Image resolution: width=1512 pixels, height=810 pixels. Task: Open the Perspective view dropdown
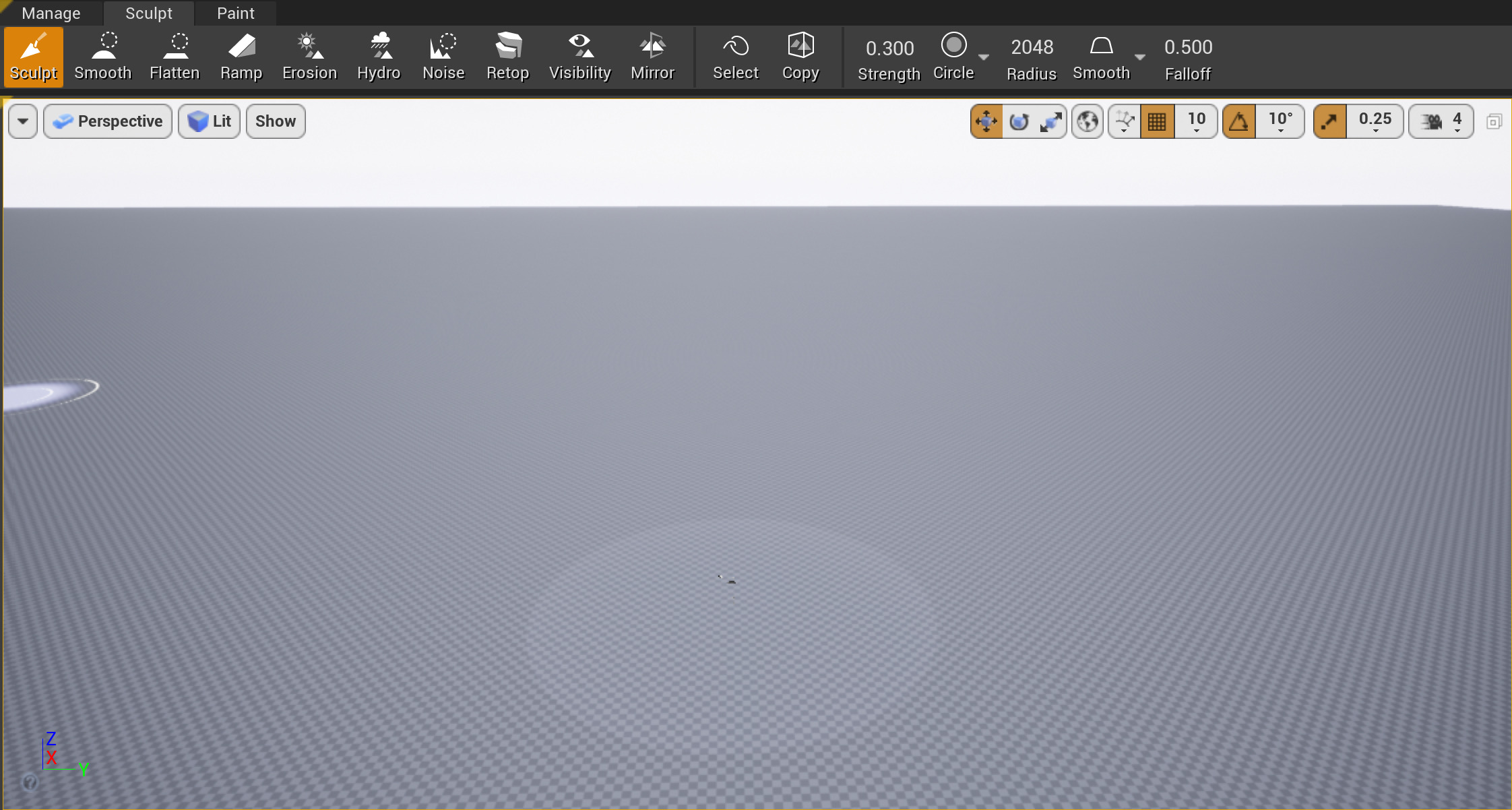[107, 121]
